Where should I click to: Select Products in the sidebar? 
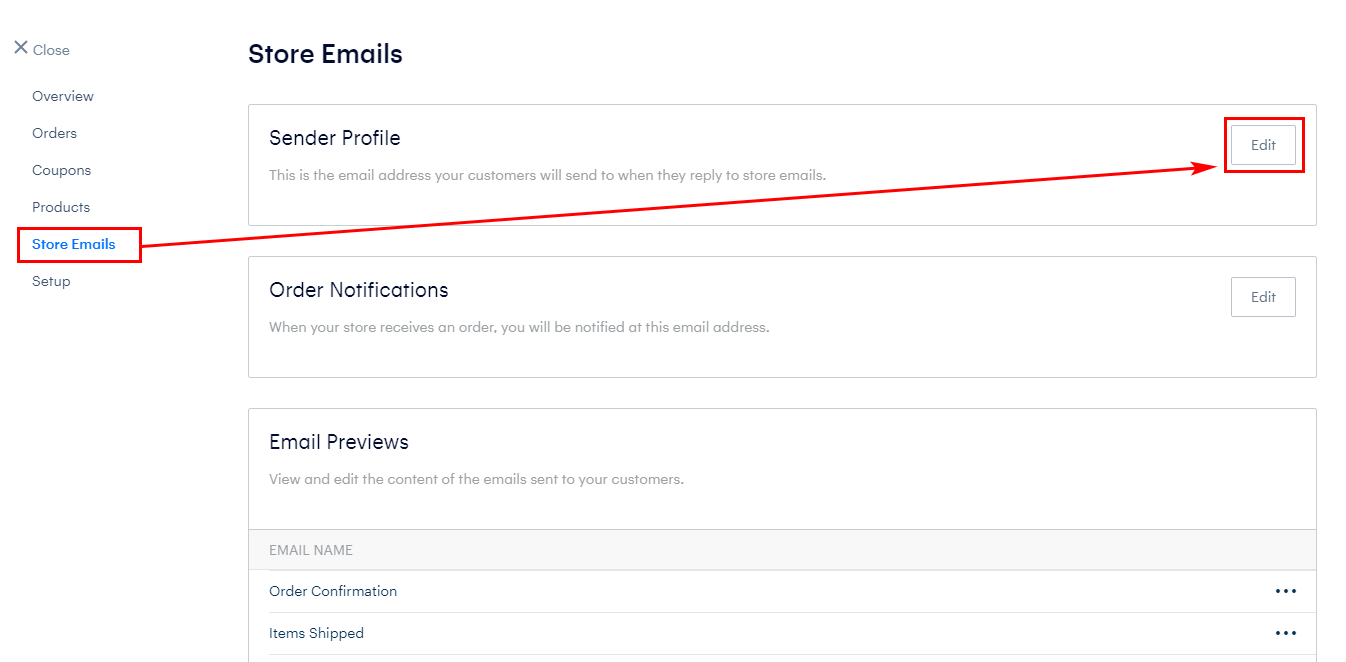point(61,207)
